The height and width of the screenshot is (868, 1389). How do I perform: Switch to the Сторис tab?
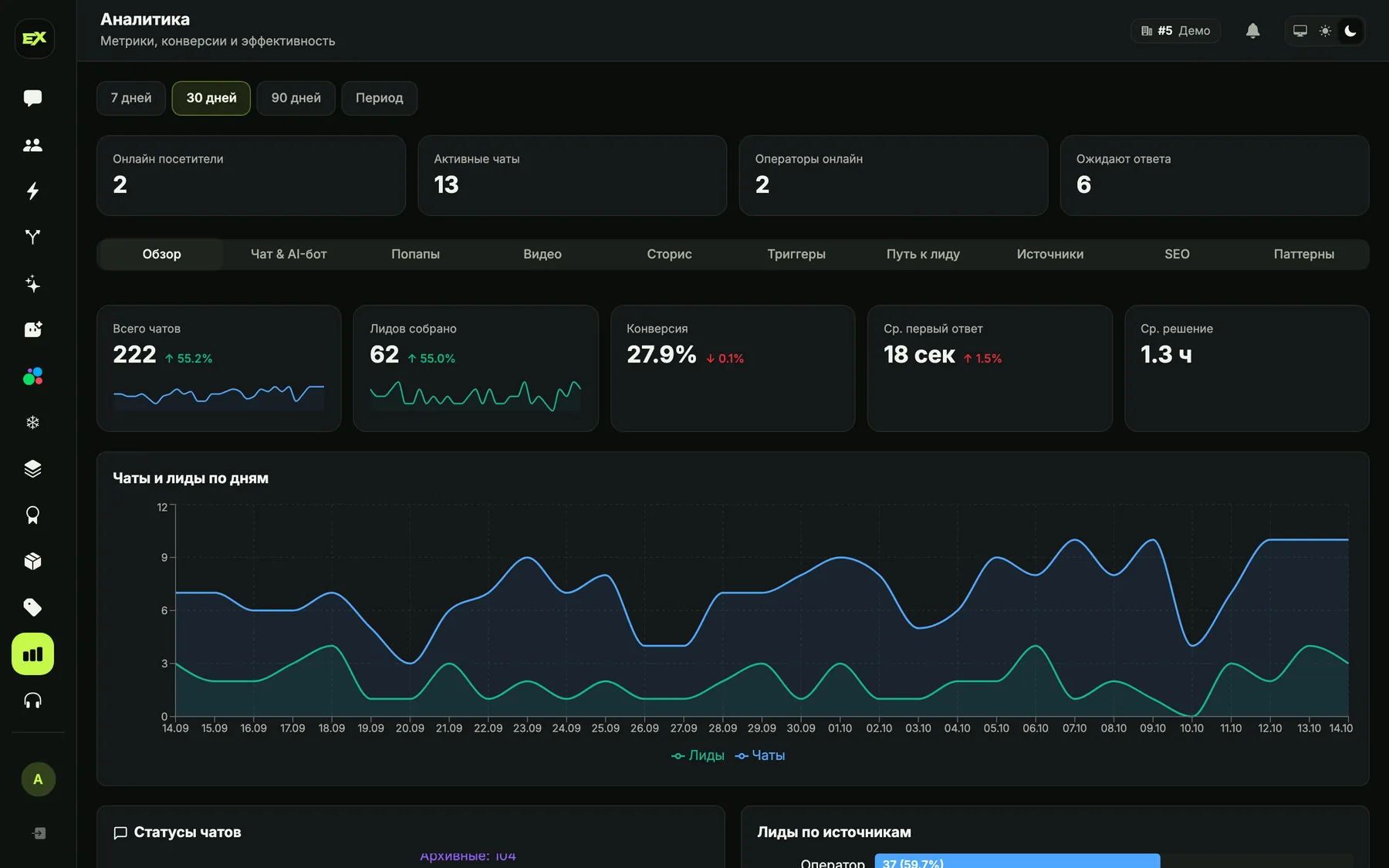click(669, 254)
